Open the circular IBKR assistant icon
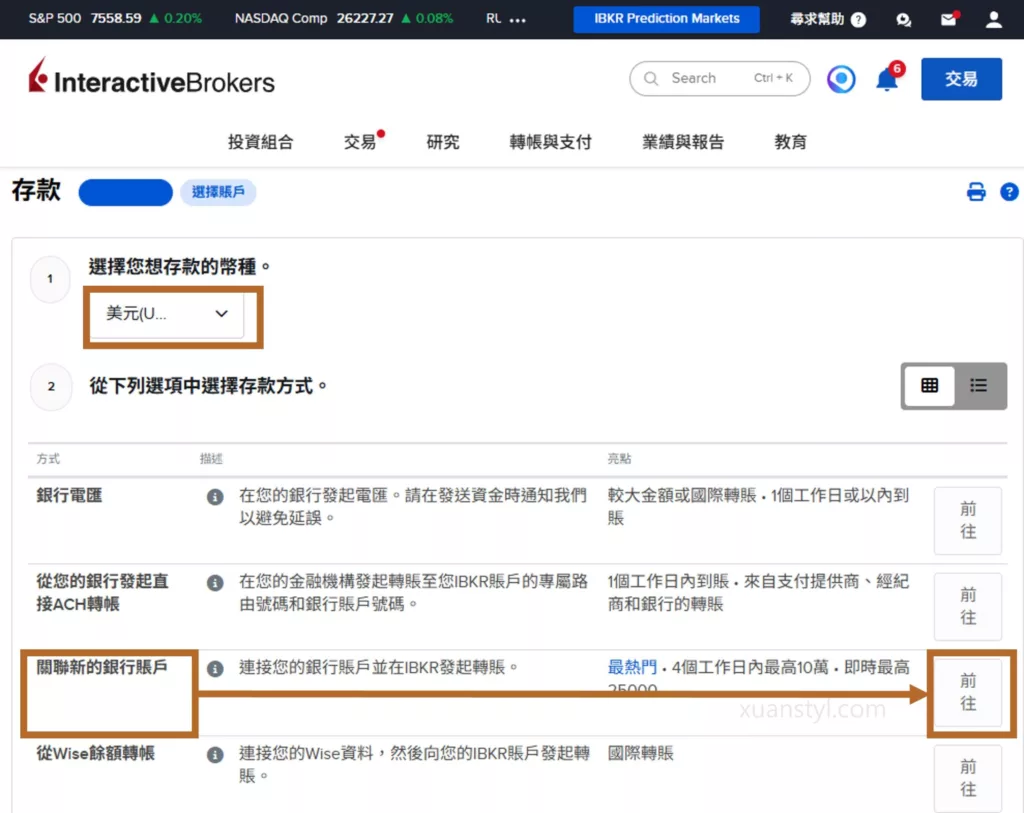The height and width of the screenshot is (813, 1024). 841,79
